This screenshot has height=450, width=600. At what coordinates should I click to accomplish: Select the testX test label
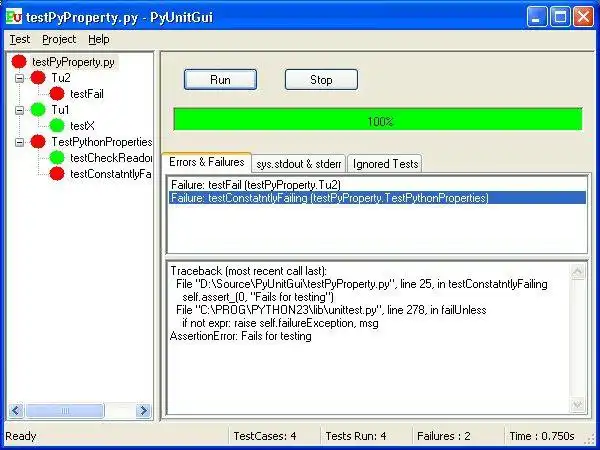point(82,126)
